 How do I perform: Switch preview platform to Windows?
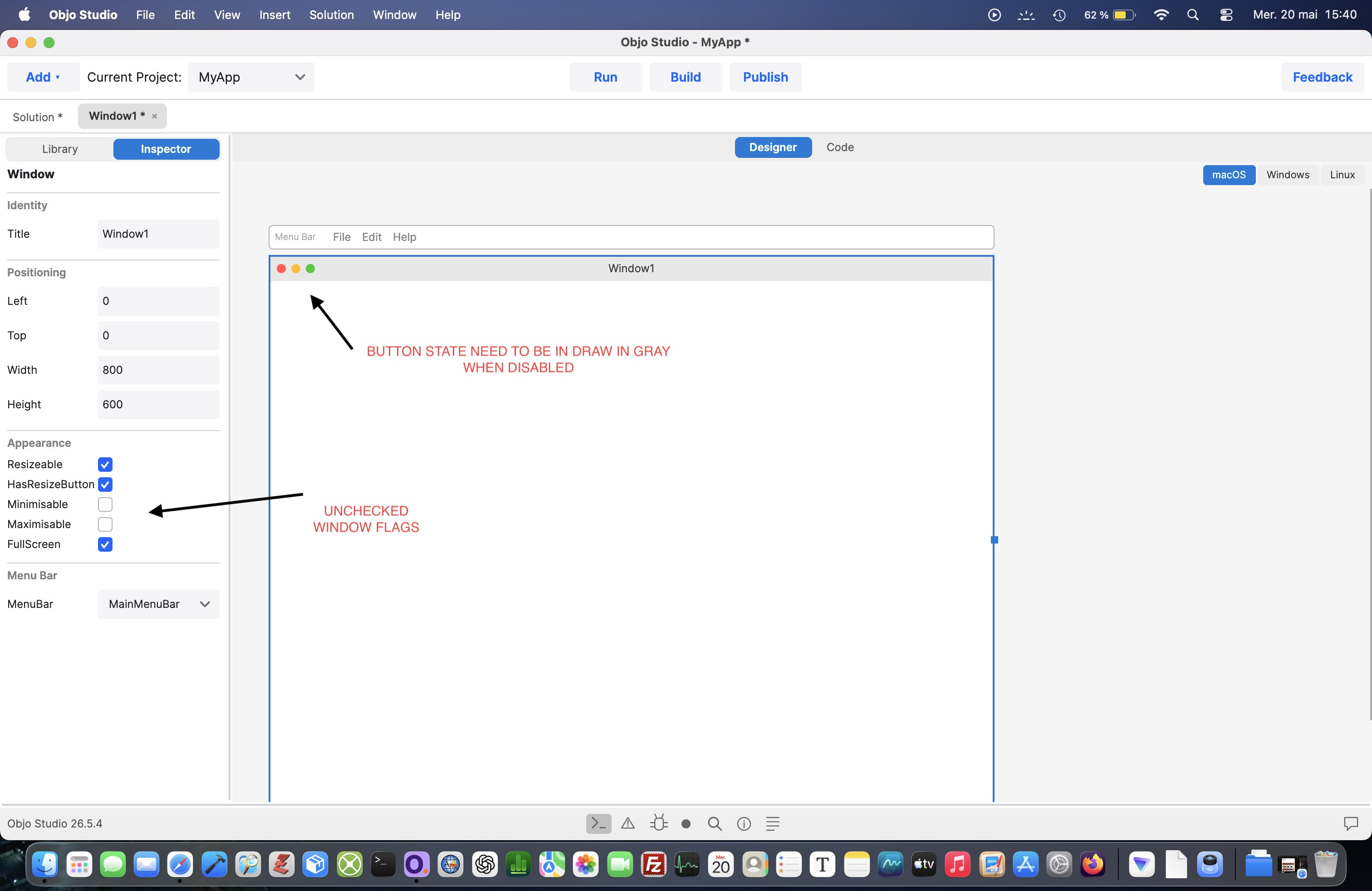(1288, 175)
